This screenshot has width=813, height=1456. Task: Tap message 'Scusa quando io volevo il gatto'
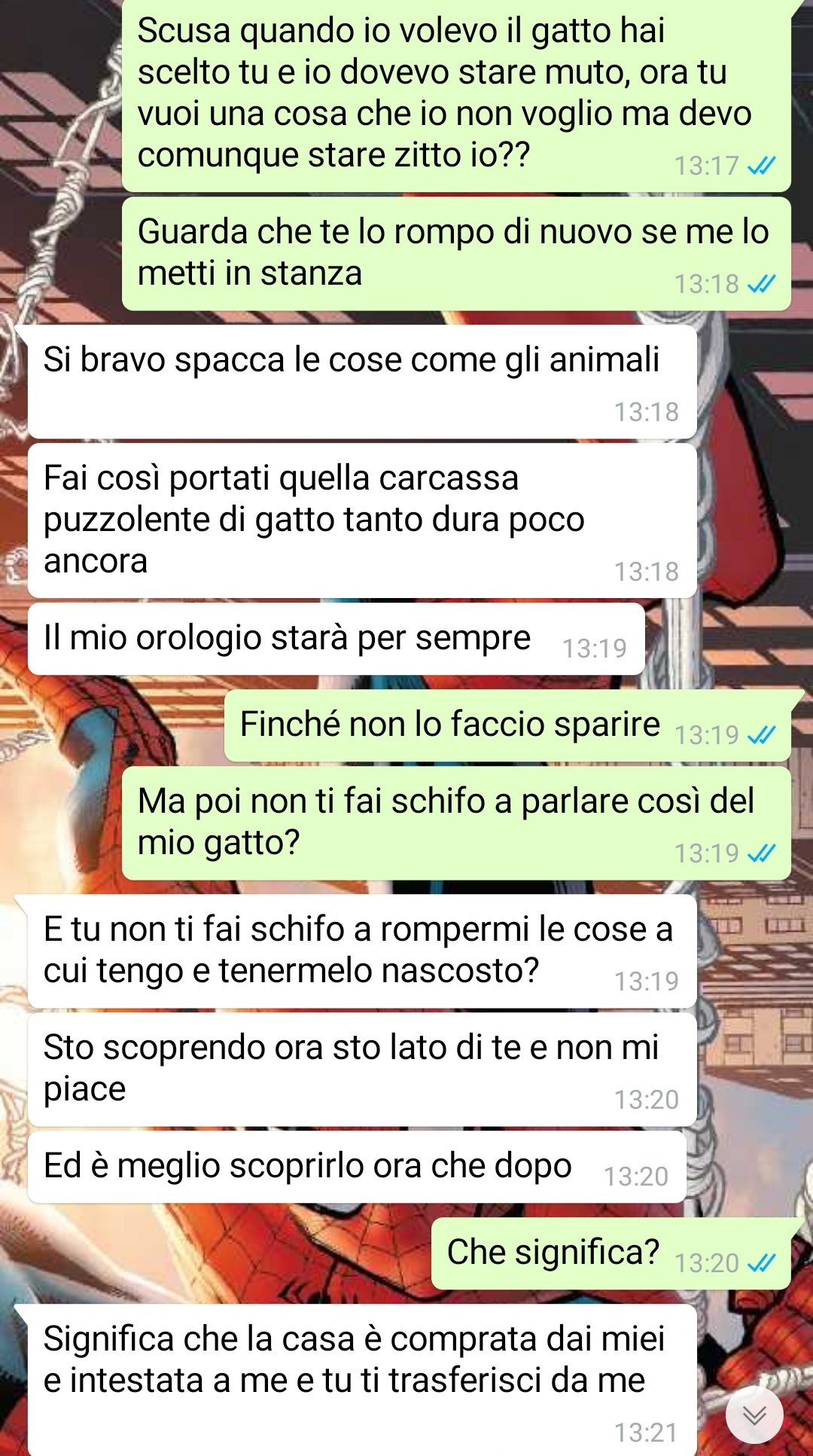pos(456,94)
